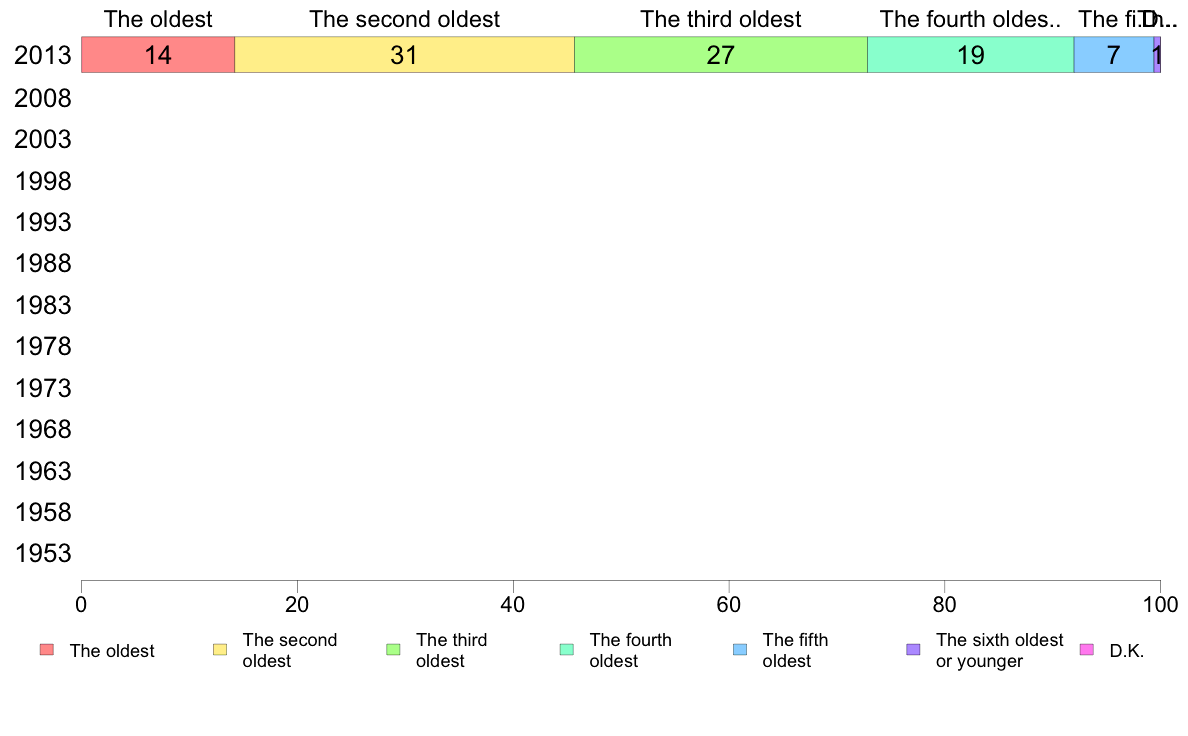Click the 1973 year row label

pyautogui.click(x=43, y=388)
